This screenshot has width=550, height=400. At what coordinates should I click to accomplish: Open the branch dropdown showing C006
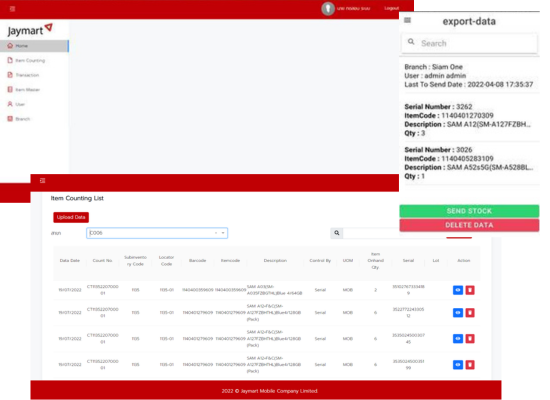157,233
